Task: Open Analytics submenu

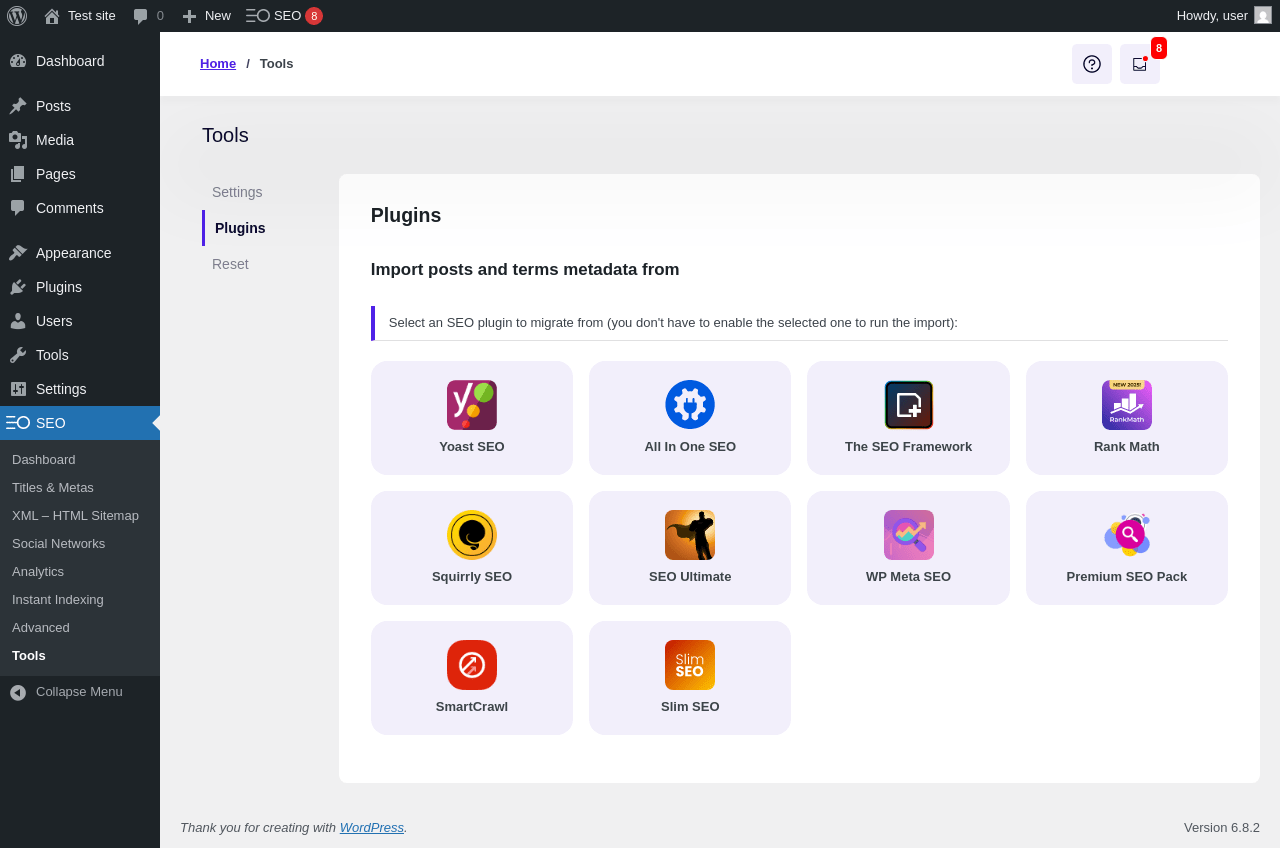Action: (x=38, y=572)
